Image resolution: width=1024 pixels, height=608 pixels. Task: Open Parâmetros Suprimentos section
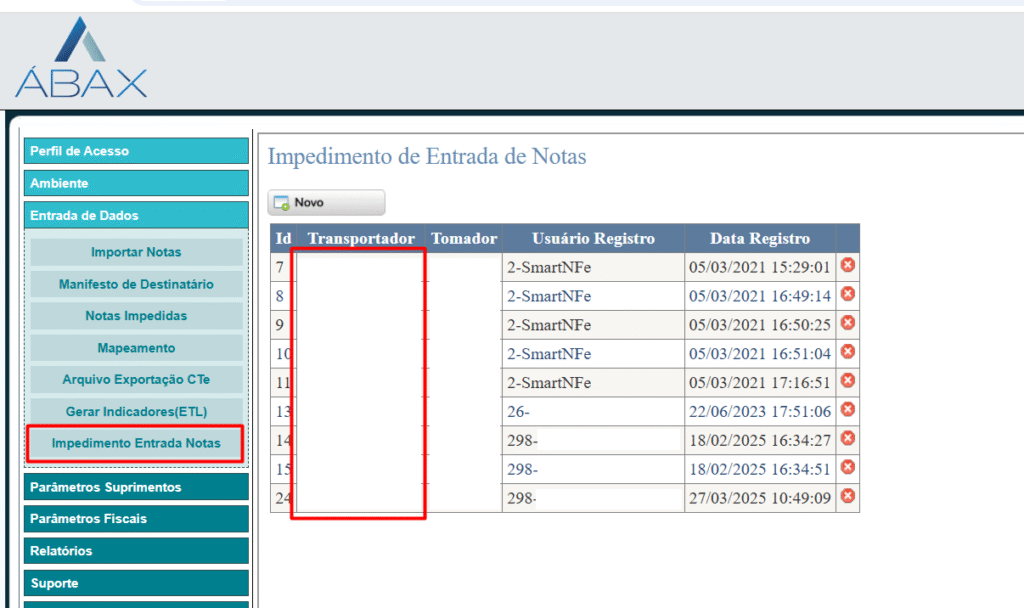pos(136,487)
